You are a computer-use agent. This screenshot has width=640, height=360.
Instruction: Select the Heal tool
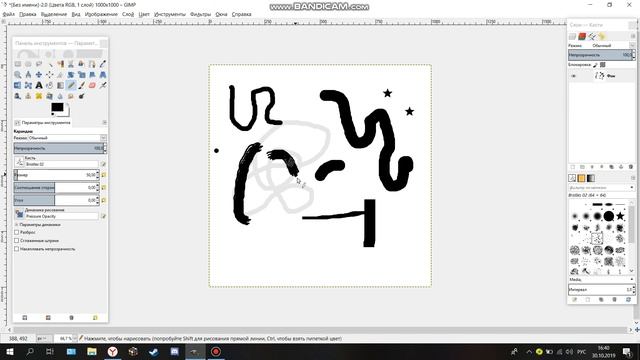(39, 96)
